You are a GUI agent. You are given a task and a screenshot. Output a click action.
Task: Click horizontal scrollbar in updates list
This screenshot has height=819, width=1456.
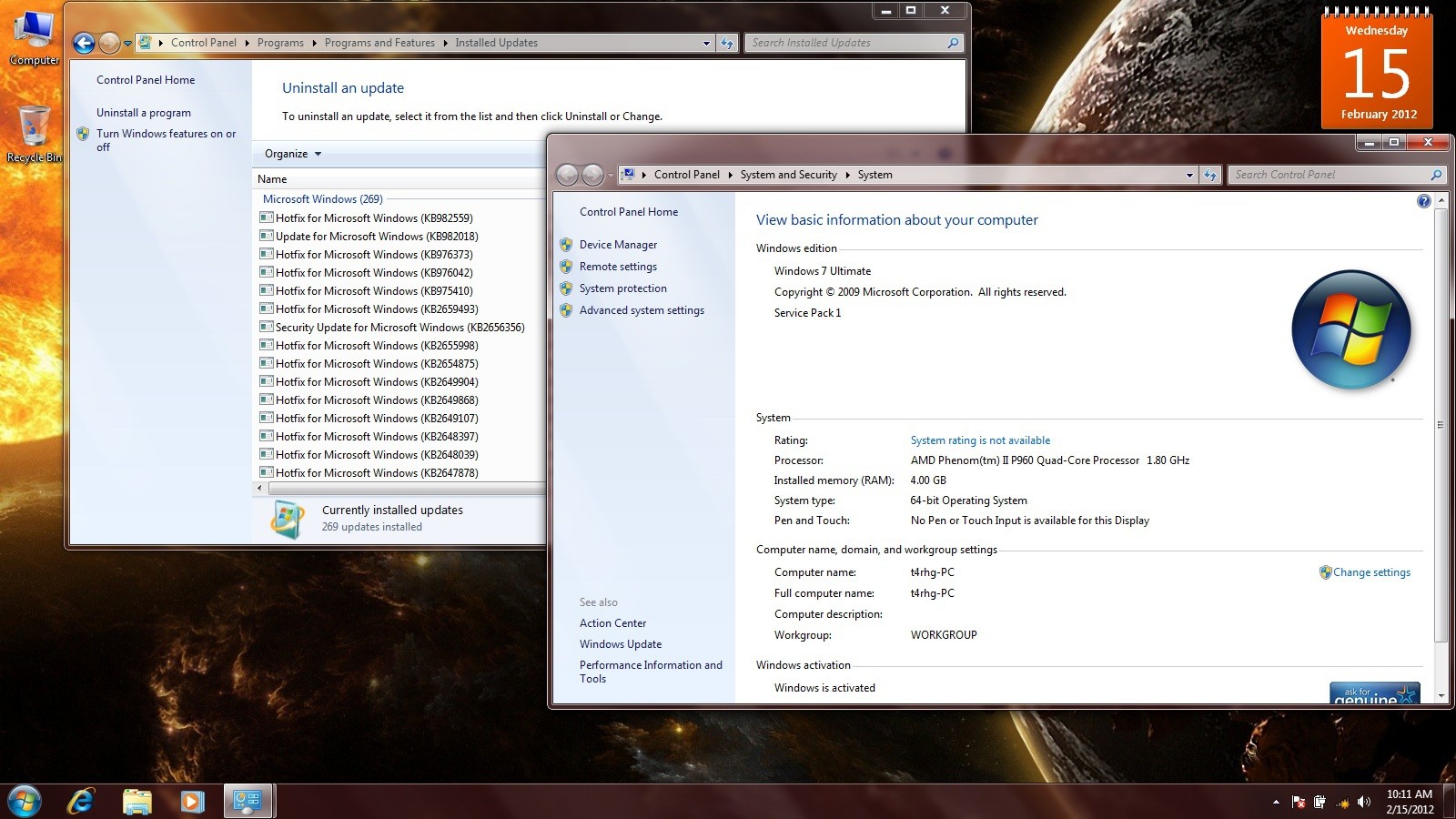[x=405, y=489]
